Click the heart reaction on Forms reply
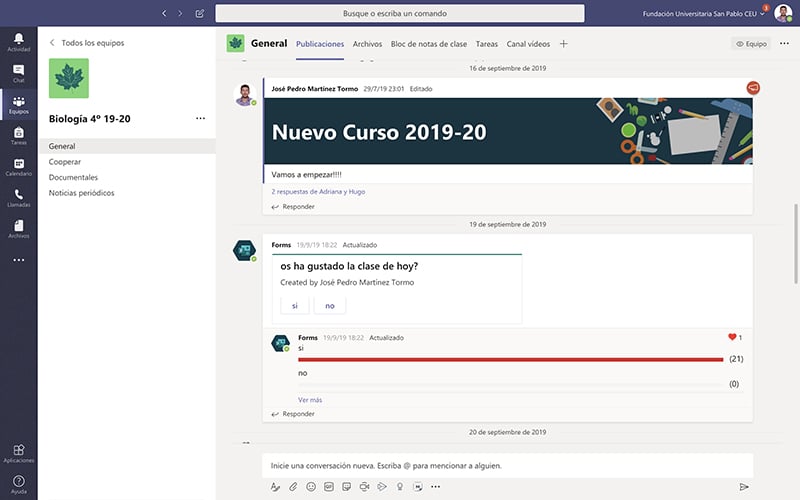 coord(732,337)
